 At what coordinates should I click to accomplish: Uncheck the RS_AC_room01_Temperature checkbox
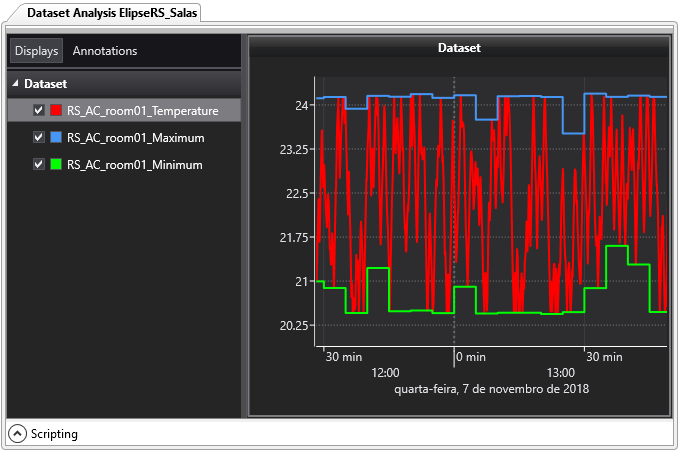[x=39, y=110]
